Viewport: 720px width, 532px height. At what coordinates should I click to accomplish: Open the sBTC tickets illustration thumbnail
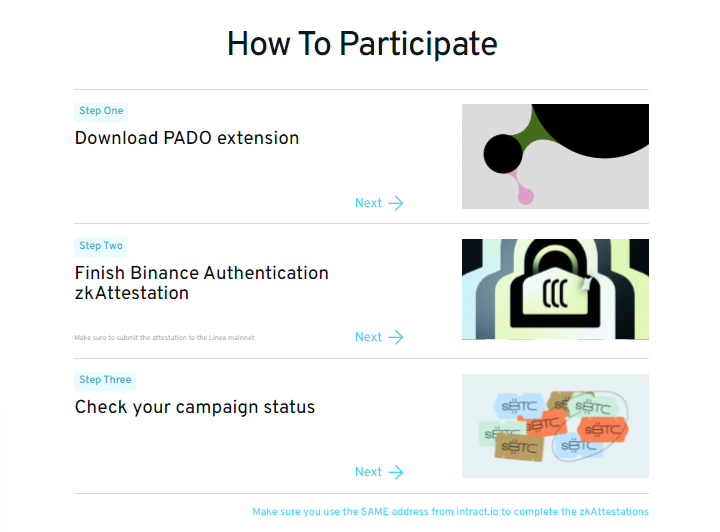point(555,426)
